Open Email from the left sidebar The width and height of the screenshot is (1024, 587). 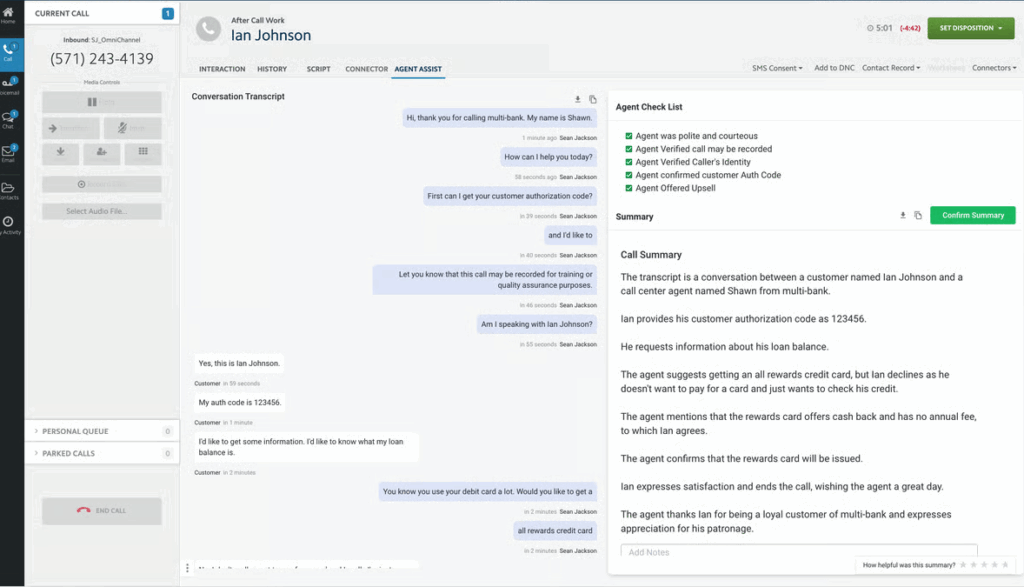11,153
